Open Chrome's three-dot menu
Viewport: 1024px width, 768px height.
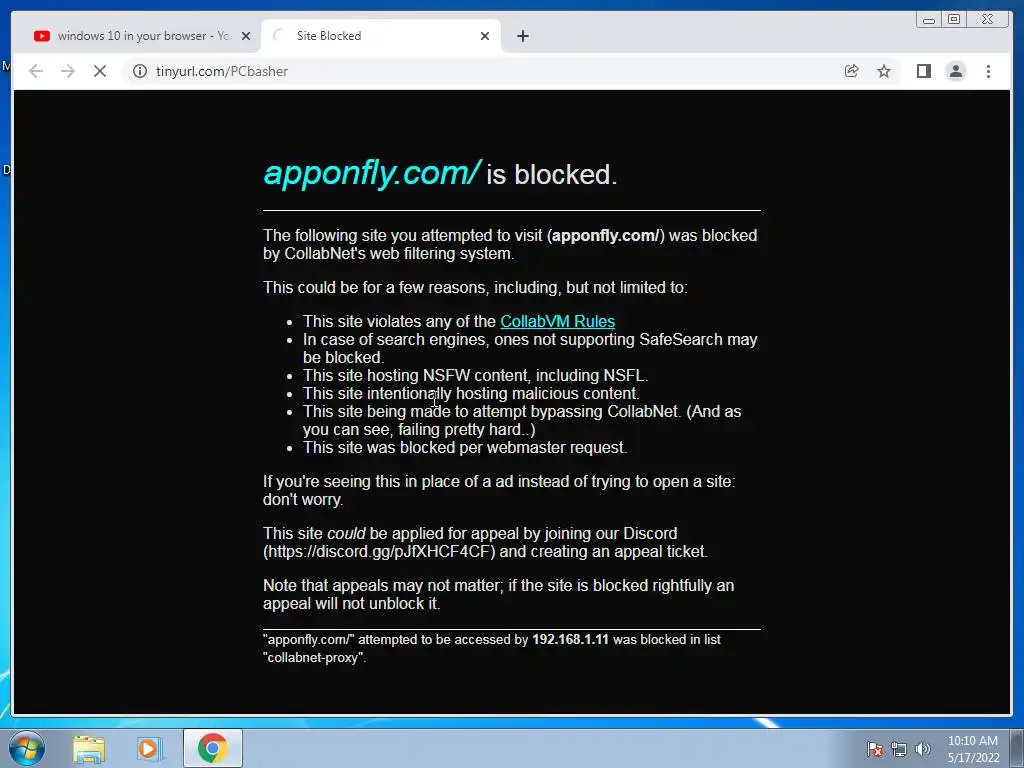click(x=988, y=71)
